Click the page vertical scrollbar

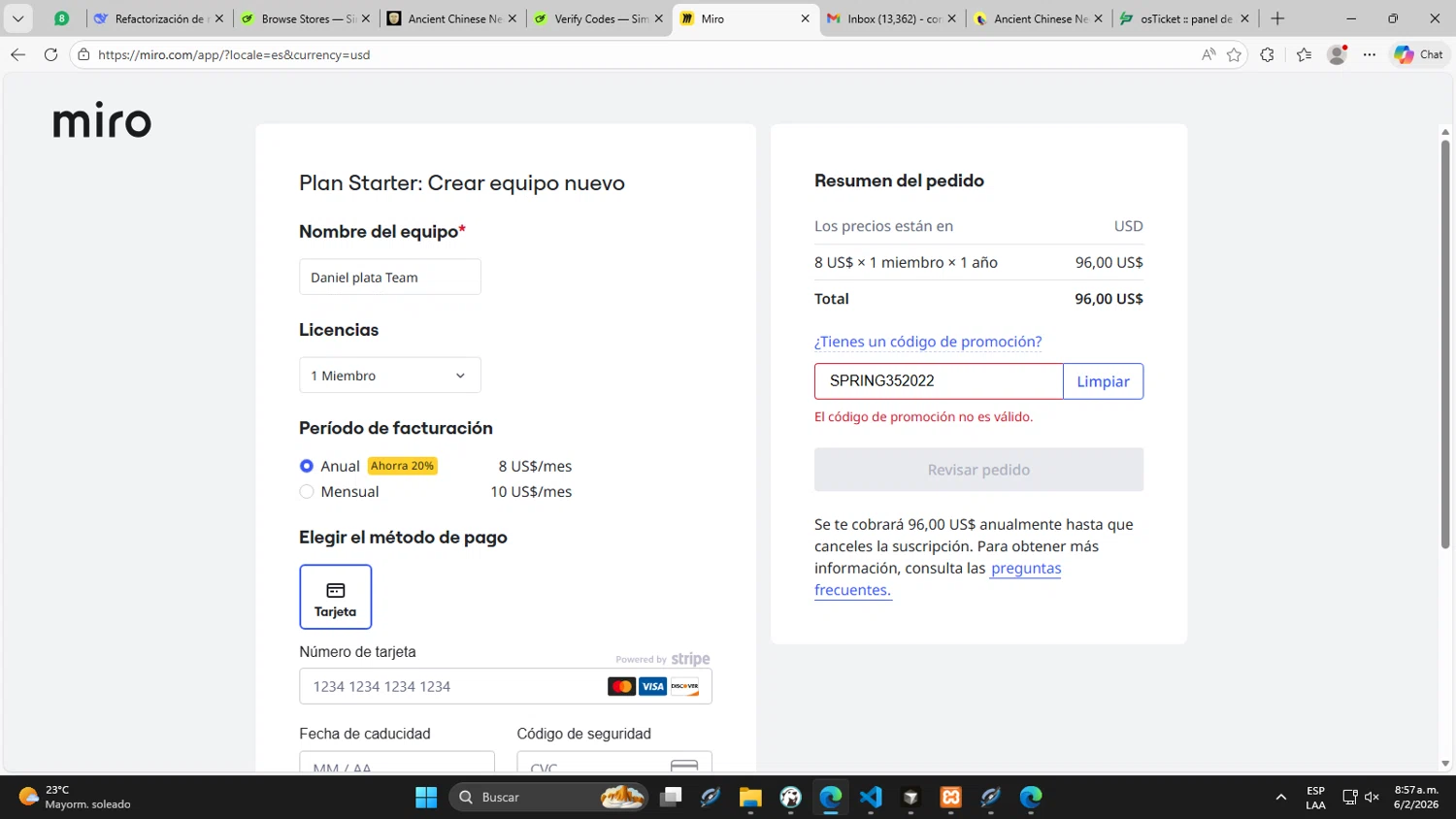(x=1445, y=344)
